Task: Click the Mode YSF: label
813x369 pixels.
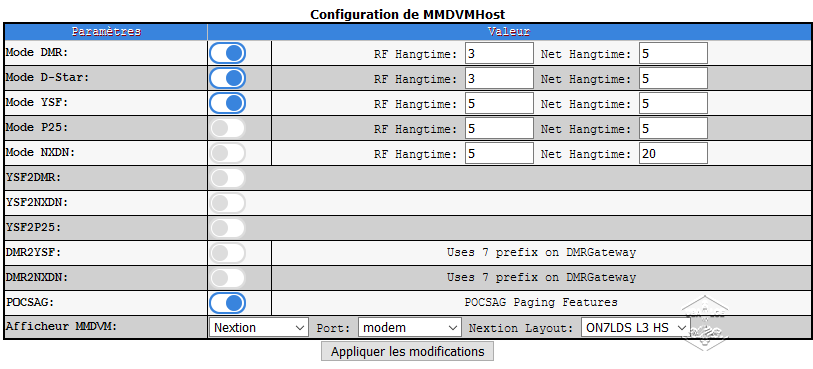Action: 37,102
